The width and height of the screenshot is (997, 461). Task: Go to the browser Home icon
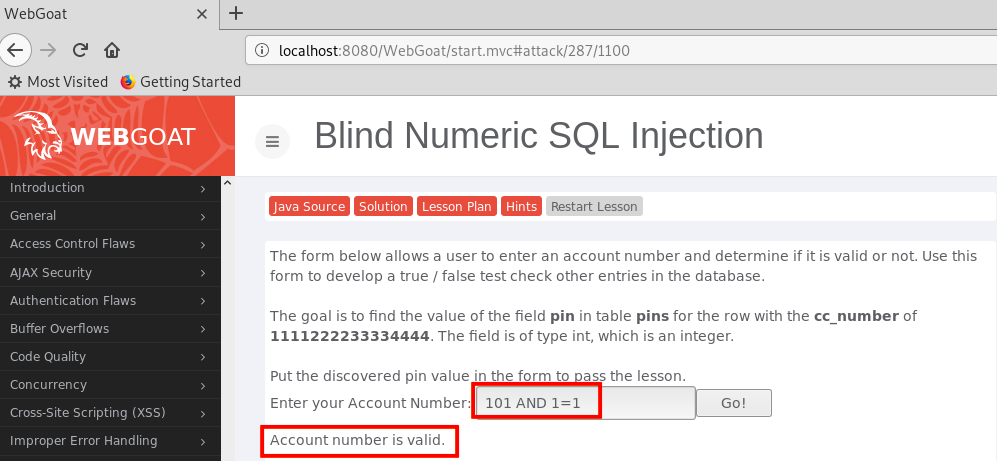[112, 49]
